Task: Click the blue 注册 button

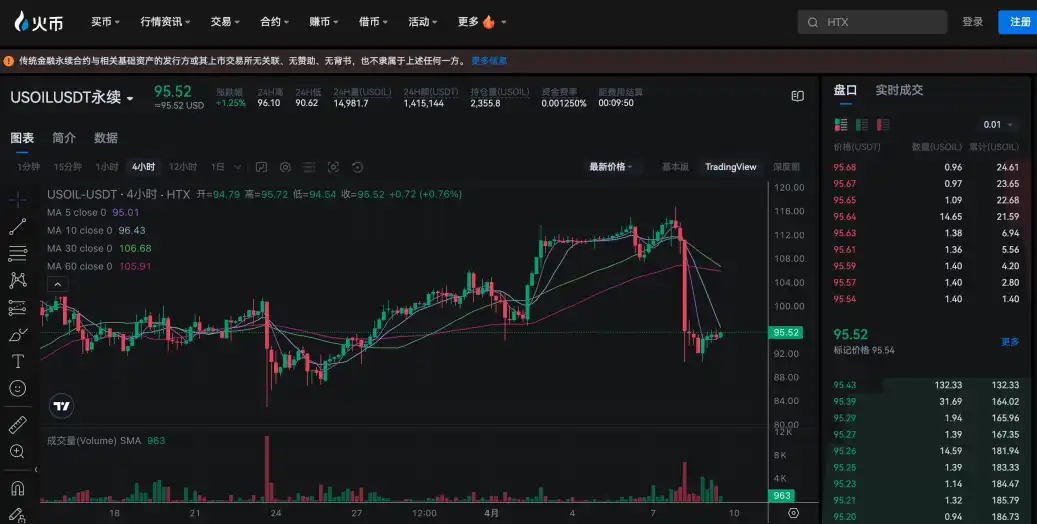Action: pyautogui.click(x=1019, y=22)
